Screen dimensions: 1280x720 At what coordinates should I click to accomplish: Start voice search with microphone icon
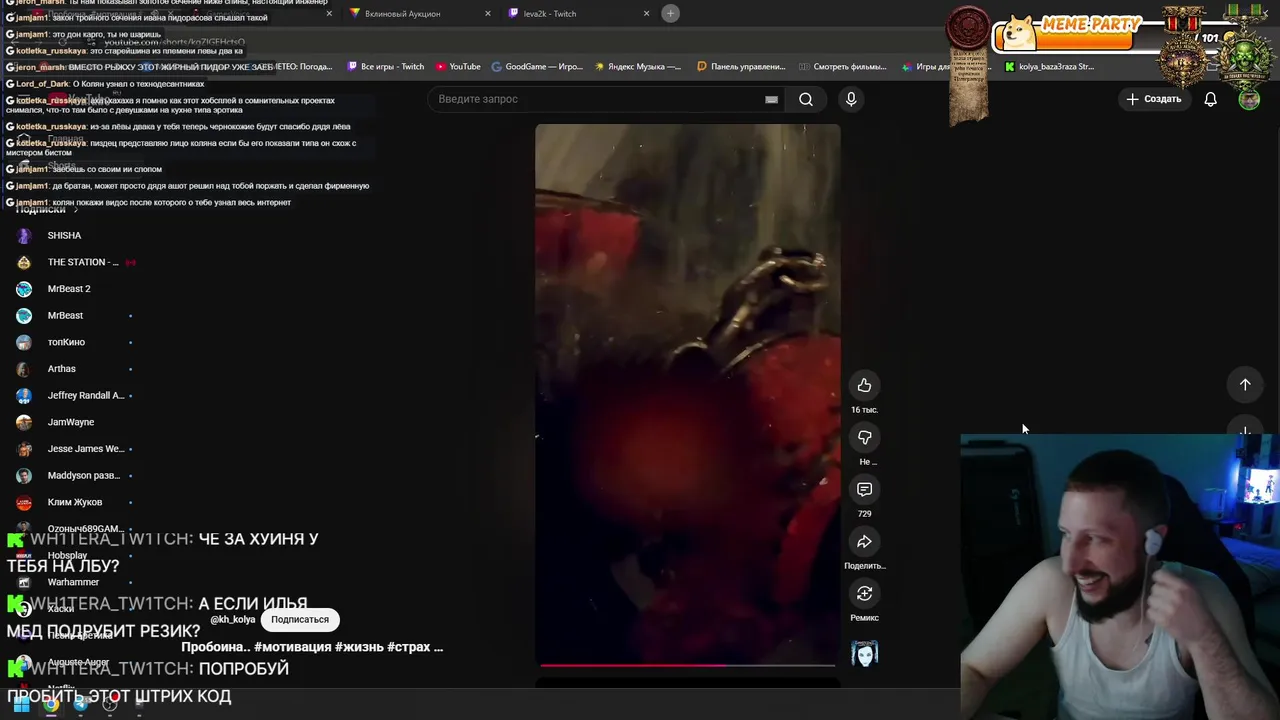pyautogui.click(x=851, y=99)
